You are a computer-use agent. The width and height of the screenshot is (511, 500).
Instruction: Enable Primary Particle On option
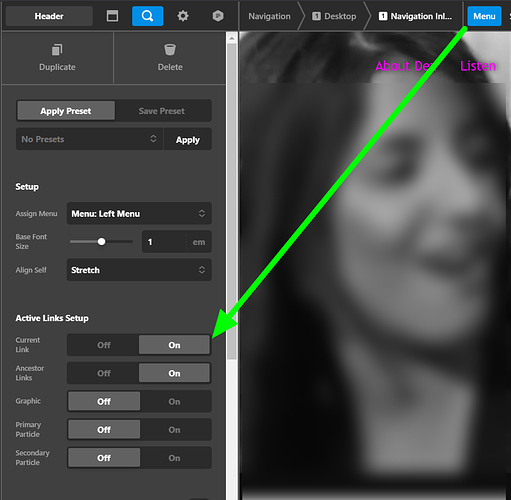(174, 430)
